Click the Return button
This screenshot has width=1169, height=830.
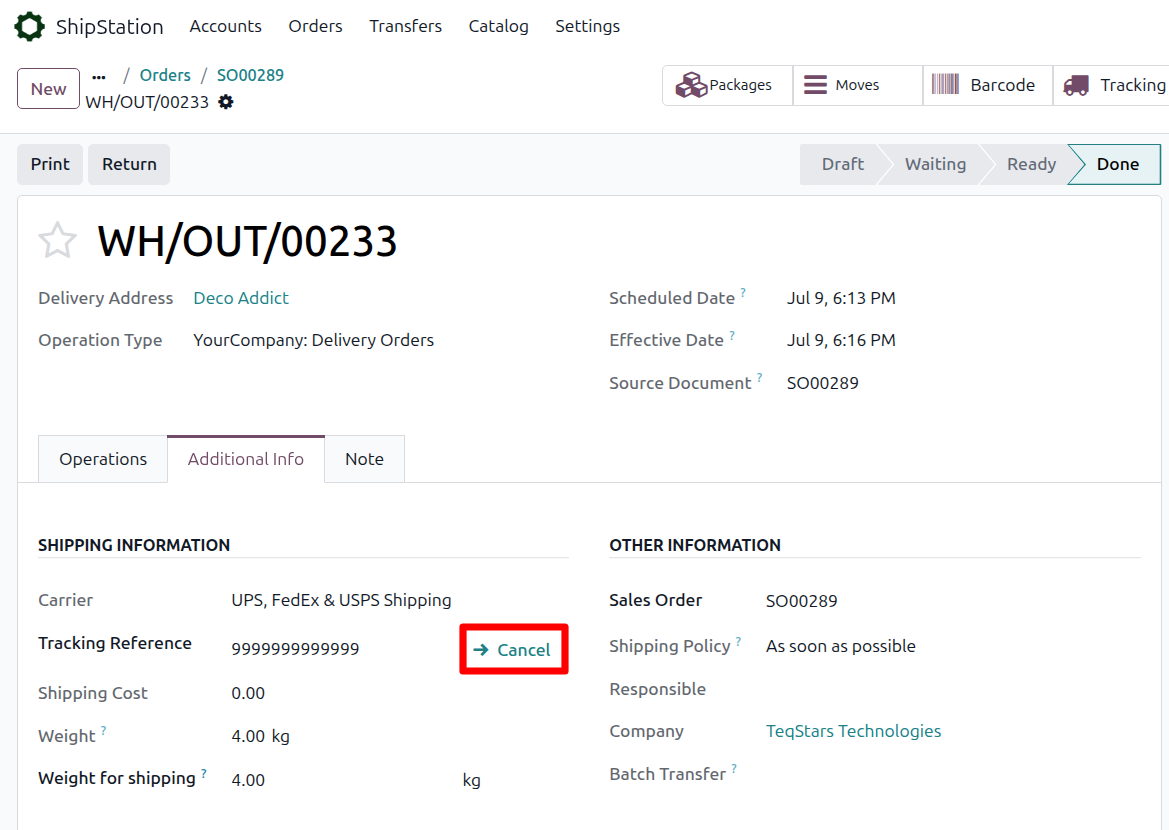click(129, 164)
